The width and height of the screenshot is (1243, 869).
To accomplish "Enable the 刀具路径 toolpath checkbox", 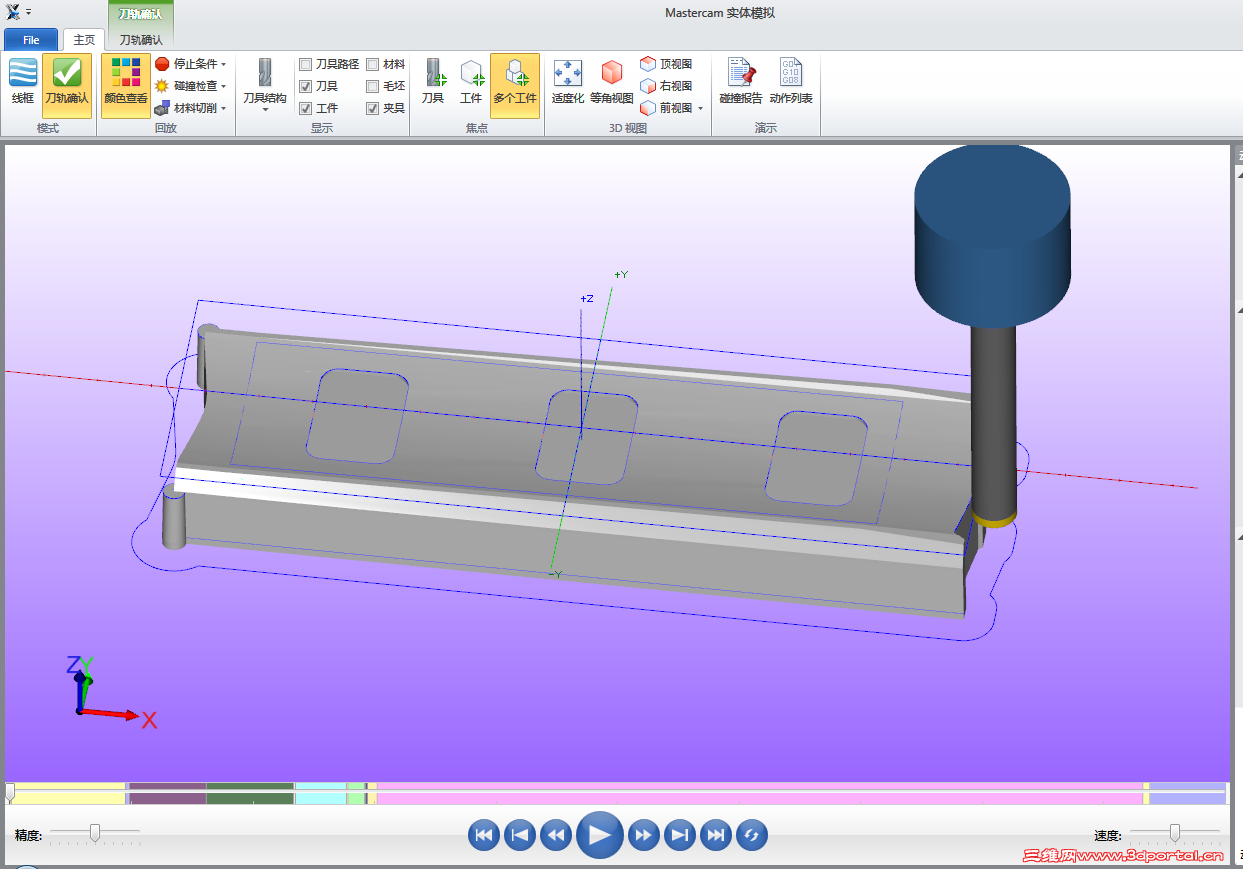I will 306,64.
